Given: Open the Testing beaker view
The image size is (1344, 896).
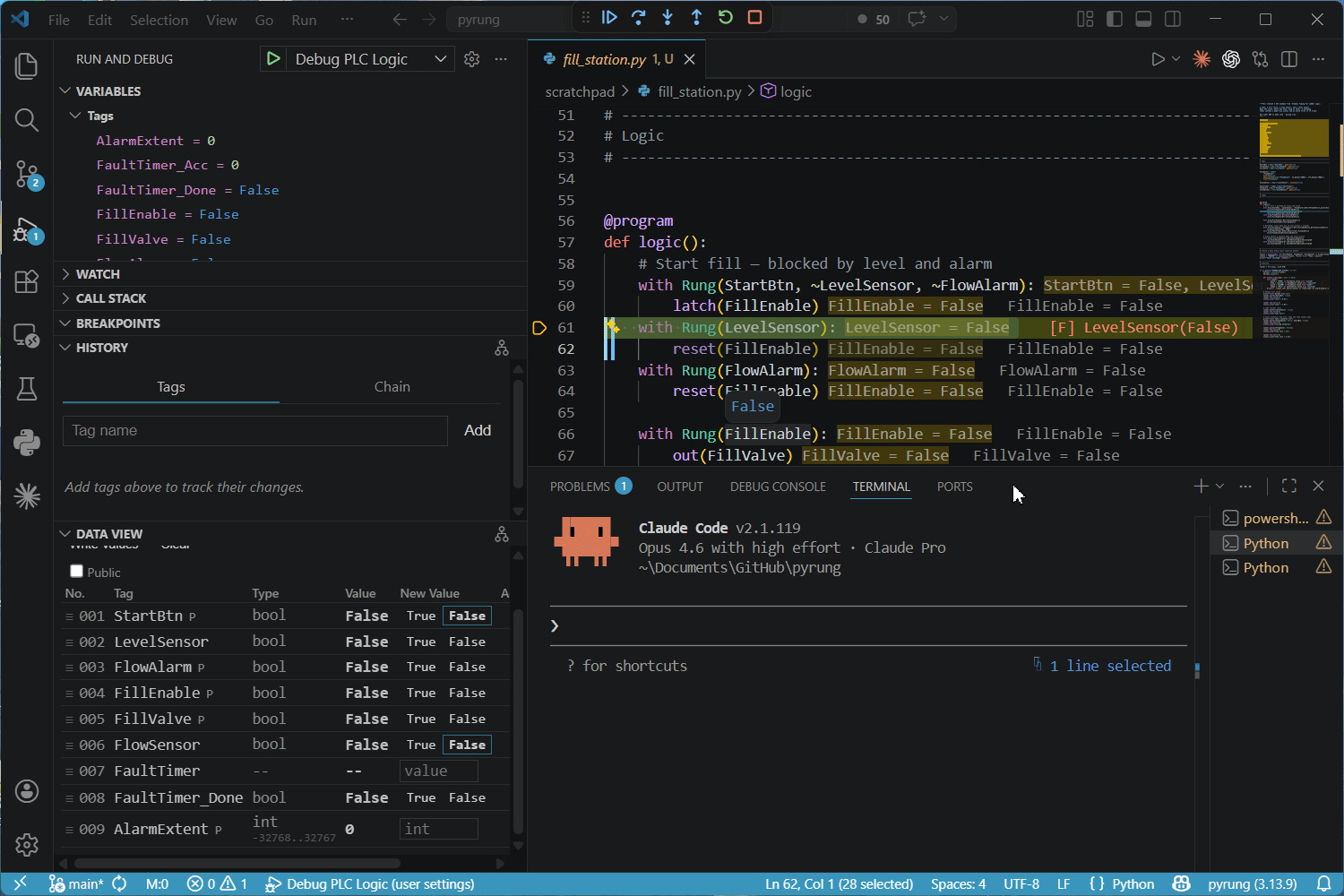Looking at the screenshot, I should pyautogui.click(x=27, y=389).
